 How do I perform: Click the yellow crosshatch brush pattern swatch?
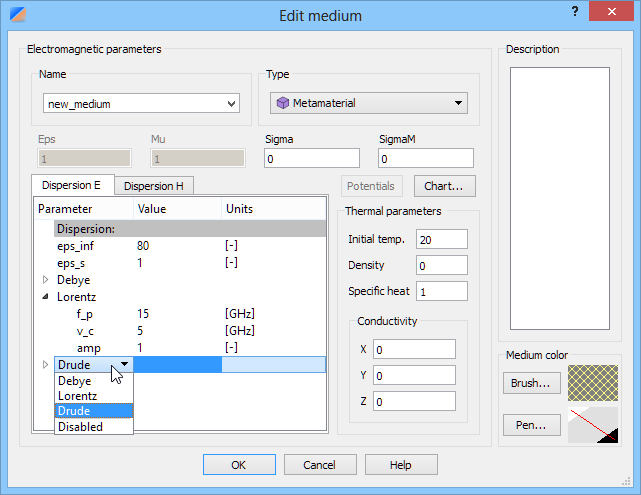click(x=593, y=383)
